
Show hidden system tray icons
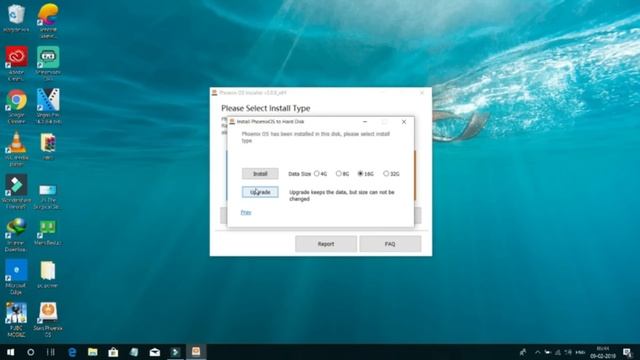point(537,352)
